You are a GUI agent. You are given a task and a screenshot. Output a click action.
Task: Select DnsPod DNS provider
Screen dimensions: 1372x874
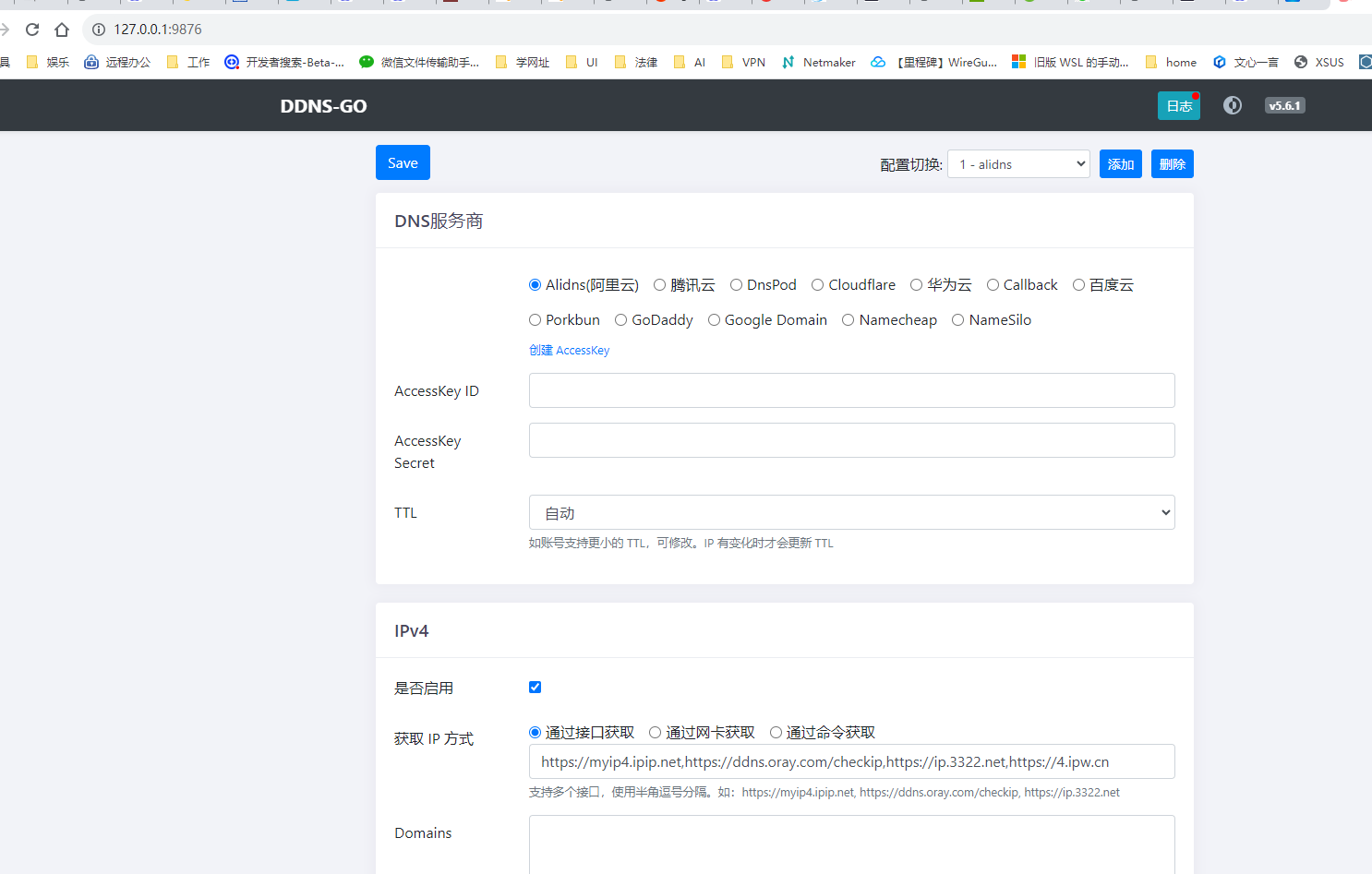tap(736, 285)
